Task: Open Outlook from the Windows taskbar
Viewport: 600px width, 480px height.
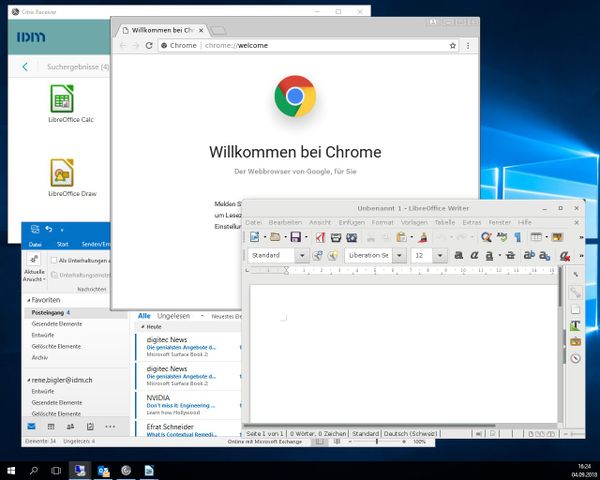Action: coord(103,470)
